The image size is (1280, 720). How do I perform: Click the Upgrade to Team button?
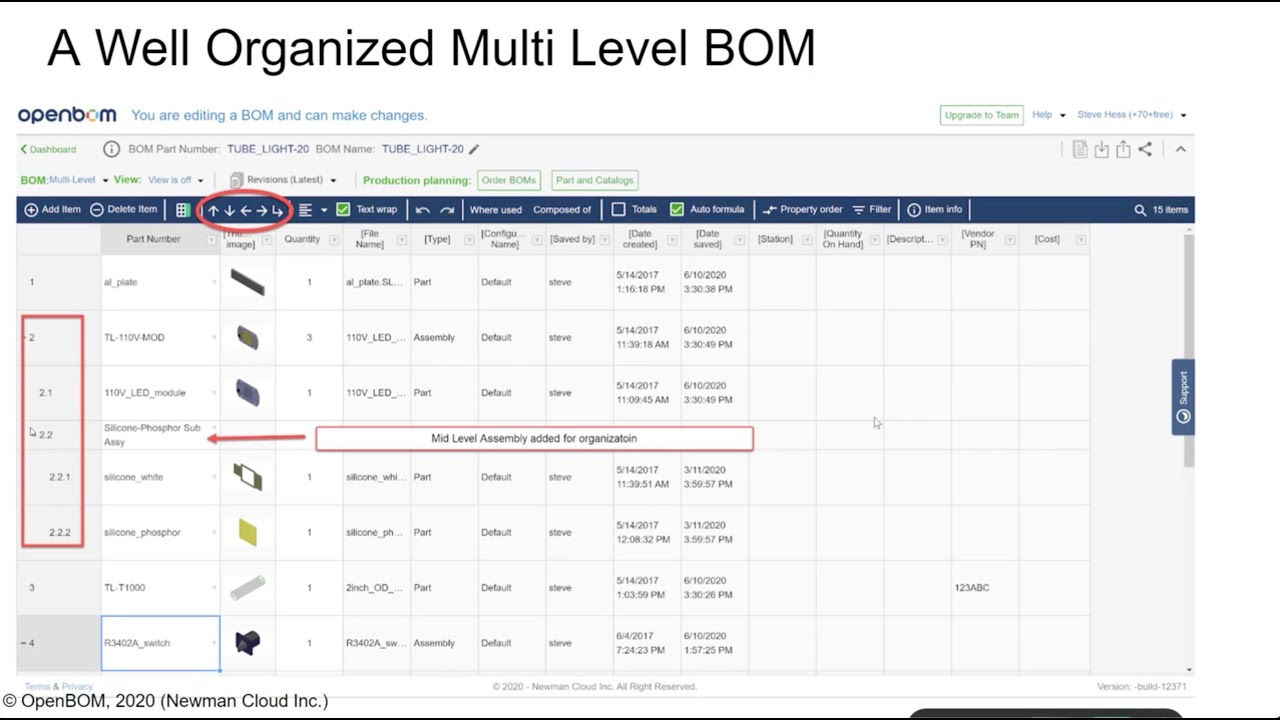coord(981,115)
